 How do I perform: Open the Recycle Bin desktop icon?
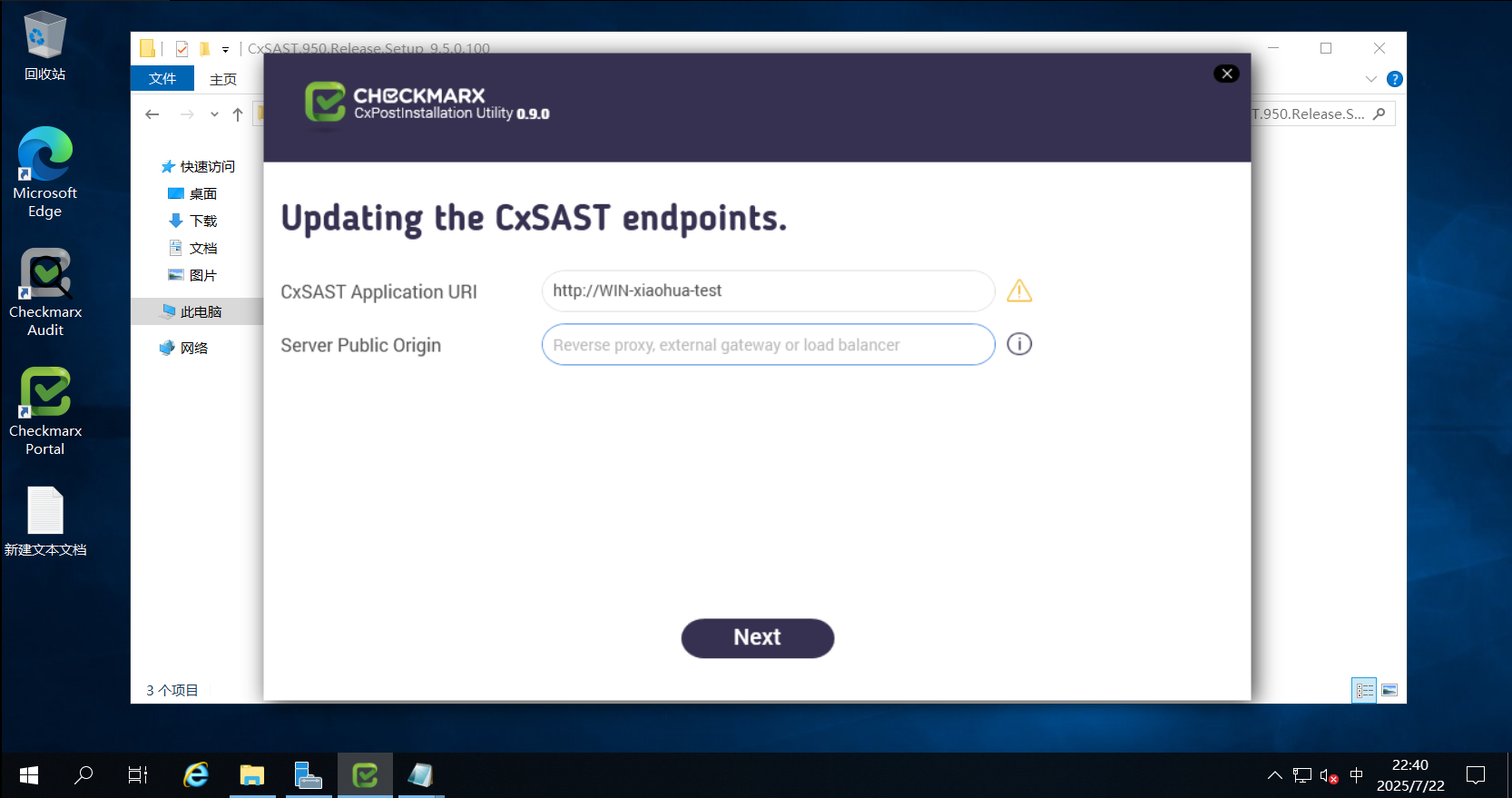(44, 45)
